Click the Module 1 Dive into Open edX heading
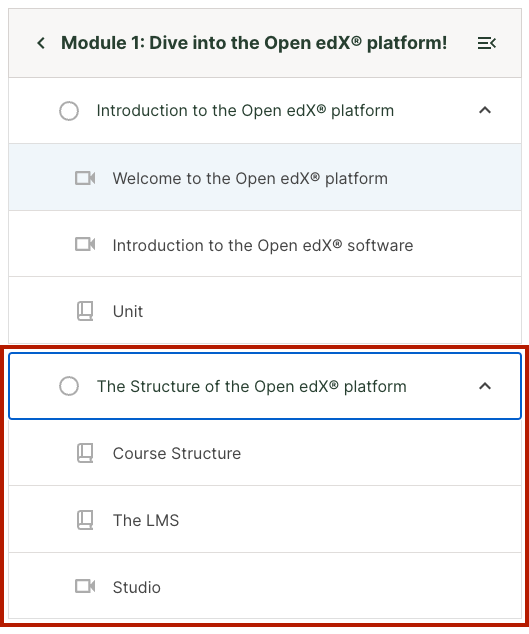Image resolution: width=529 pixels, height=634 pixels. pyautogui.click(x=254, y=43)
